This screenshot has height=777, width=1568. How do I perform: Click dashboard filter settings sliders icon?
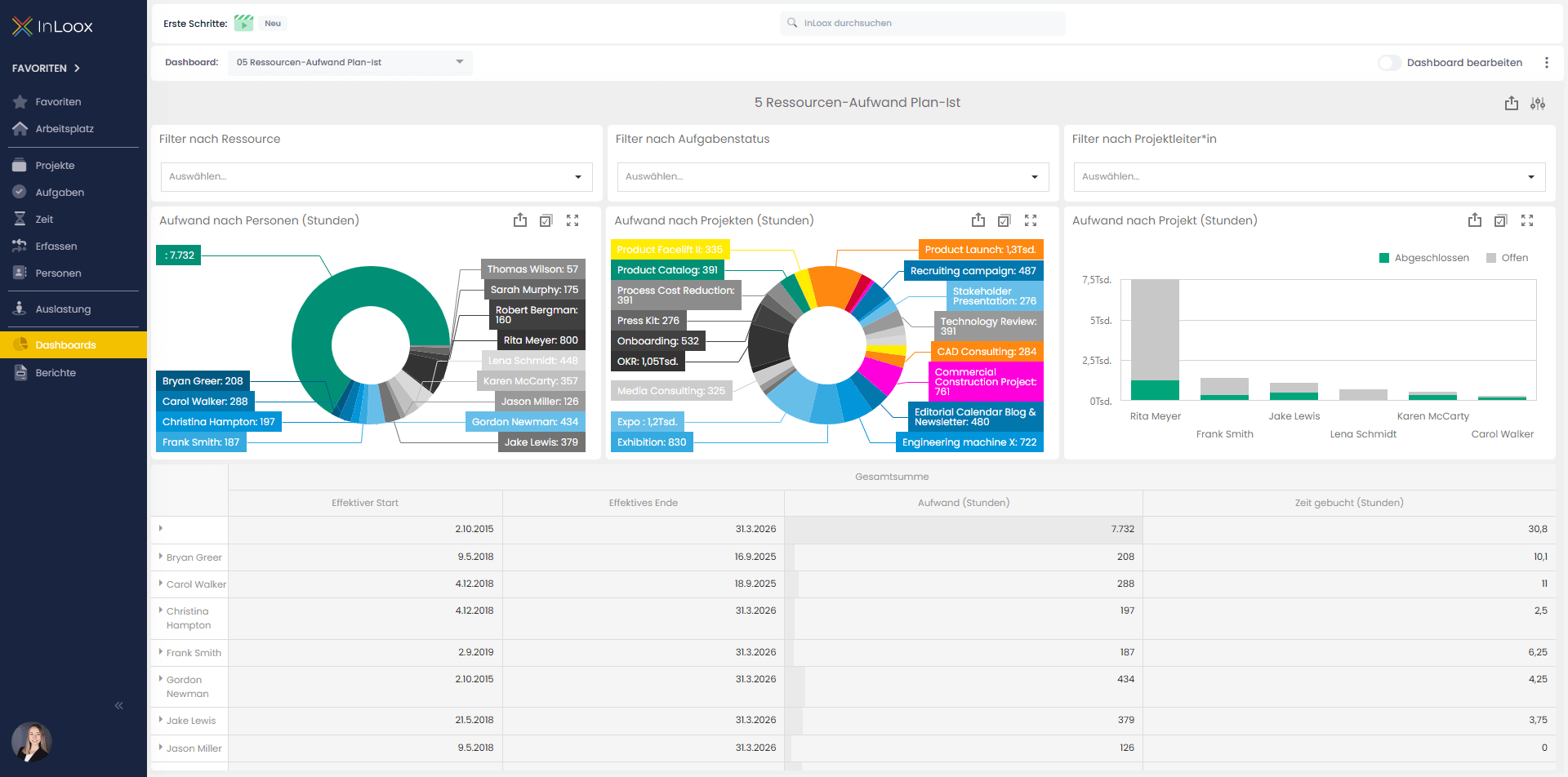[1538, 104]
